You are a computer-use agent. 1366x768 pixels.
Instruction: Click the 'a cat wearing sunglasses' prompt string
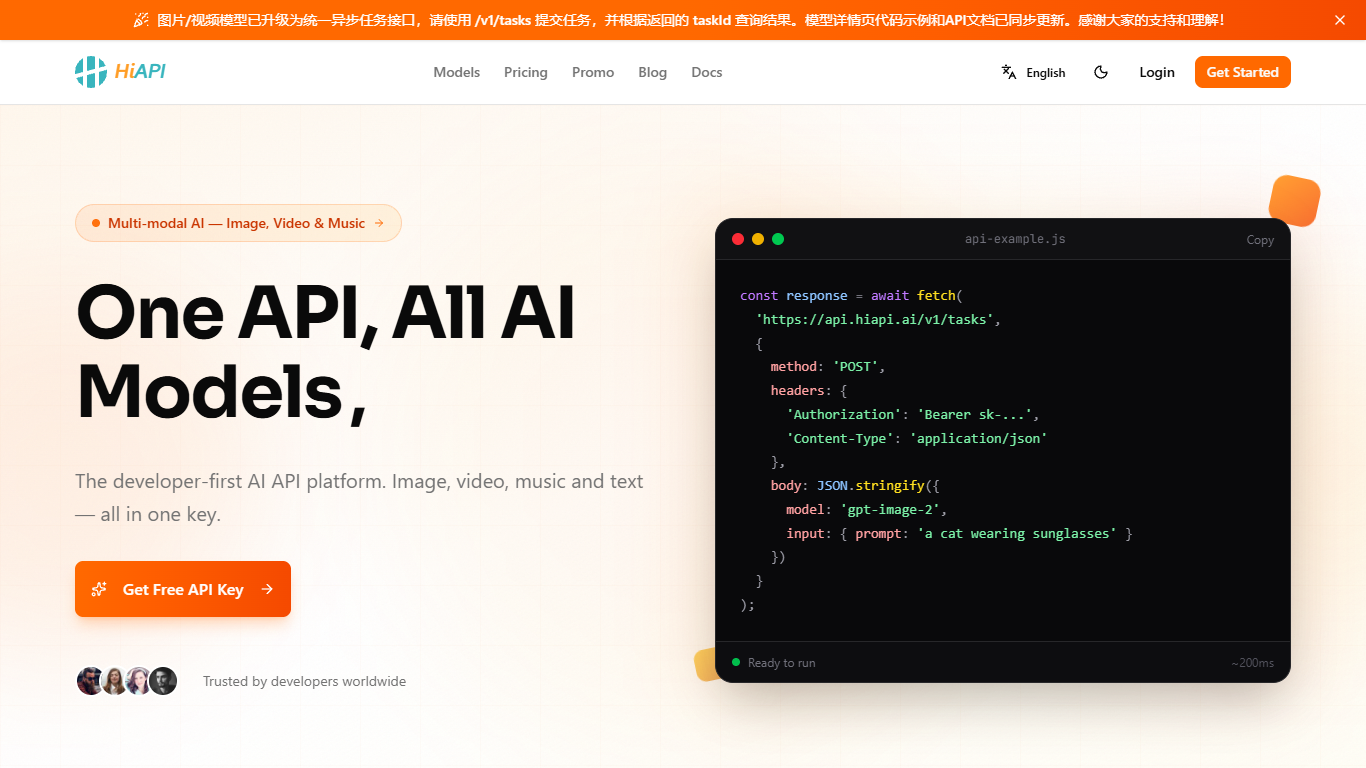point(1017,534)
